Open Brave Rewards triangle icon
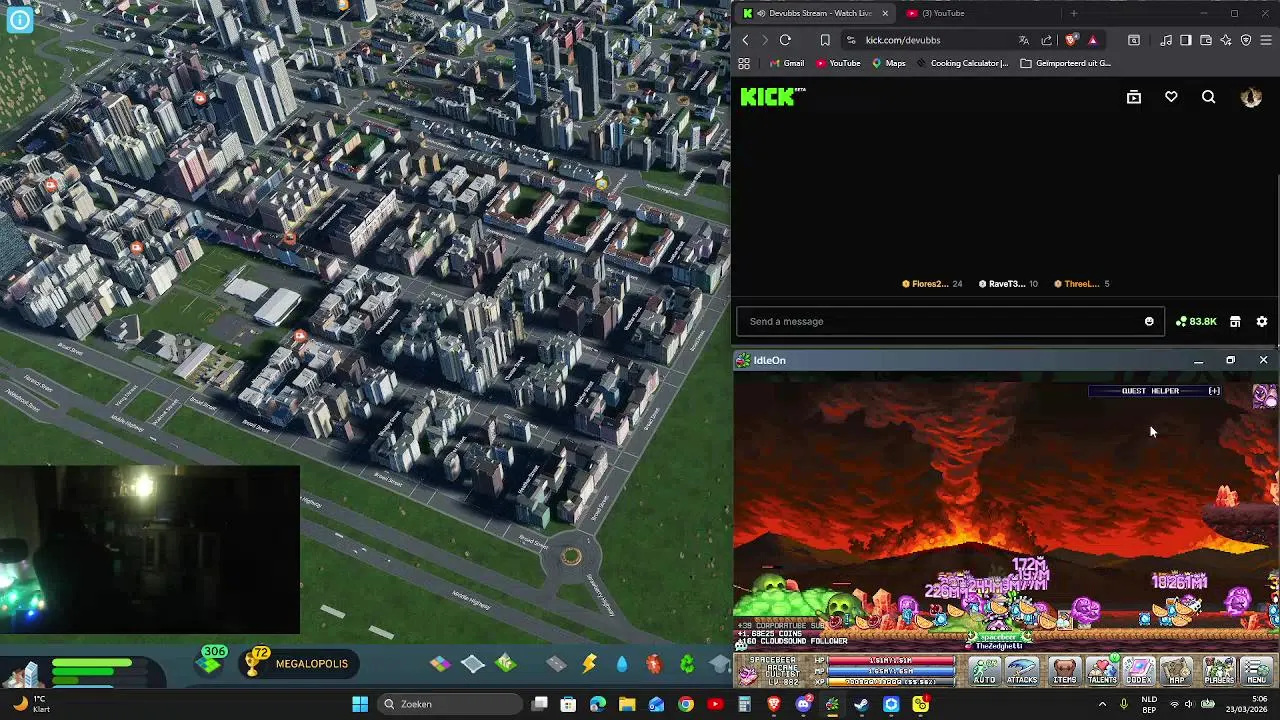 click(x=1092, y=40)
